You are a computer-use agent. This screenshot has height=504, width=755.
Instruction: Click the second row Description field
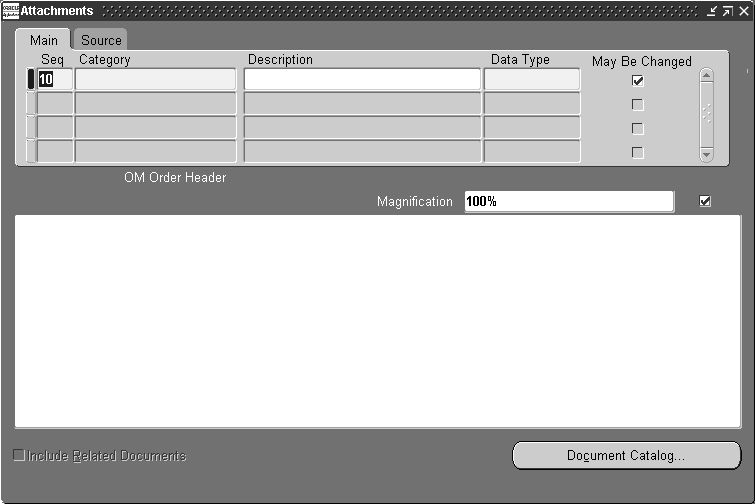(x=362, y=103)
